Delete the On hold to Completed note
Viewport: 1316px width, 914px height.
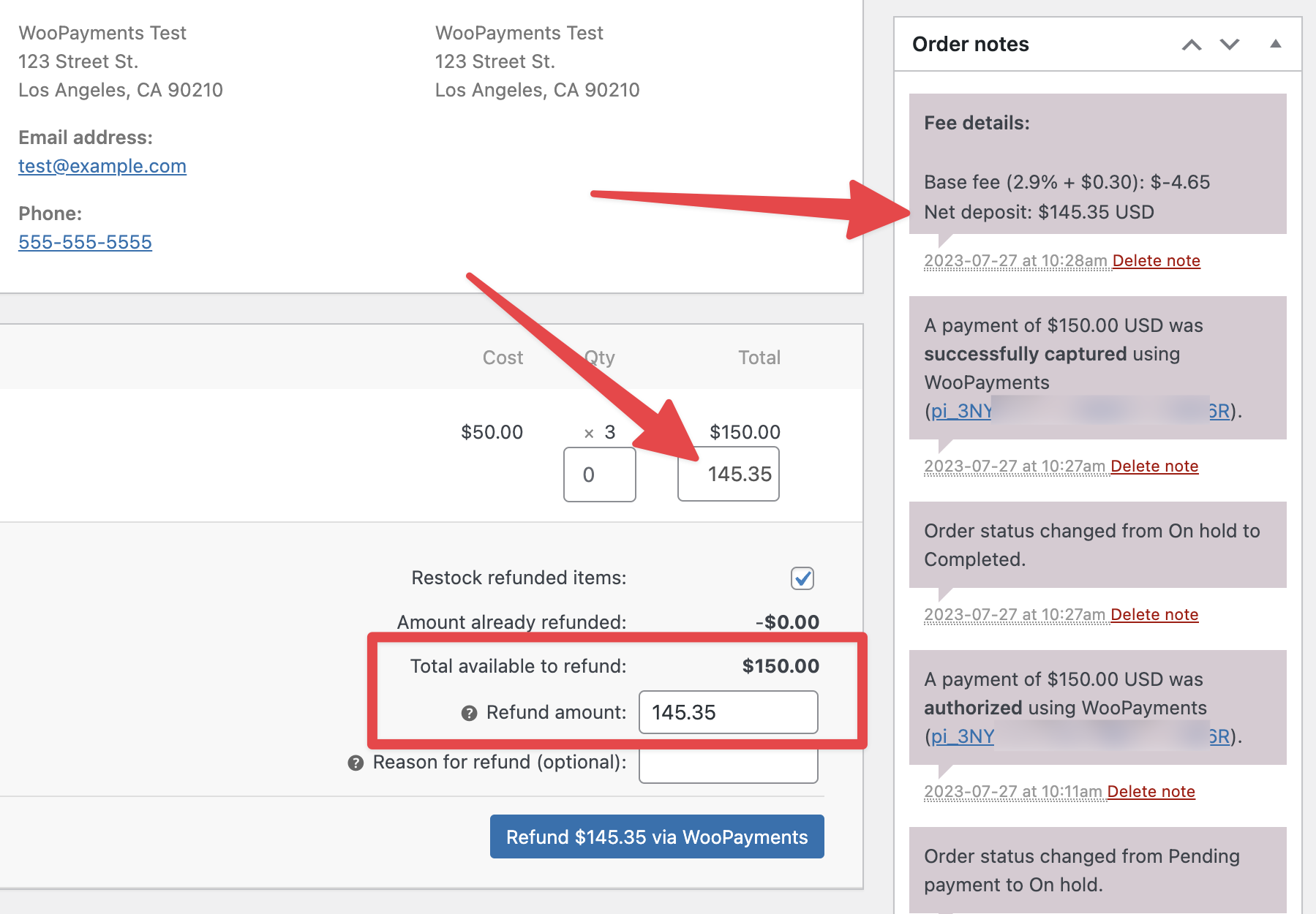point(1154,615)
